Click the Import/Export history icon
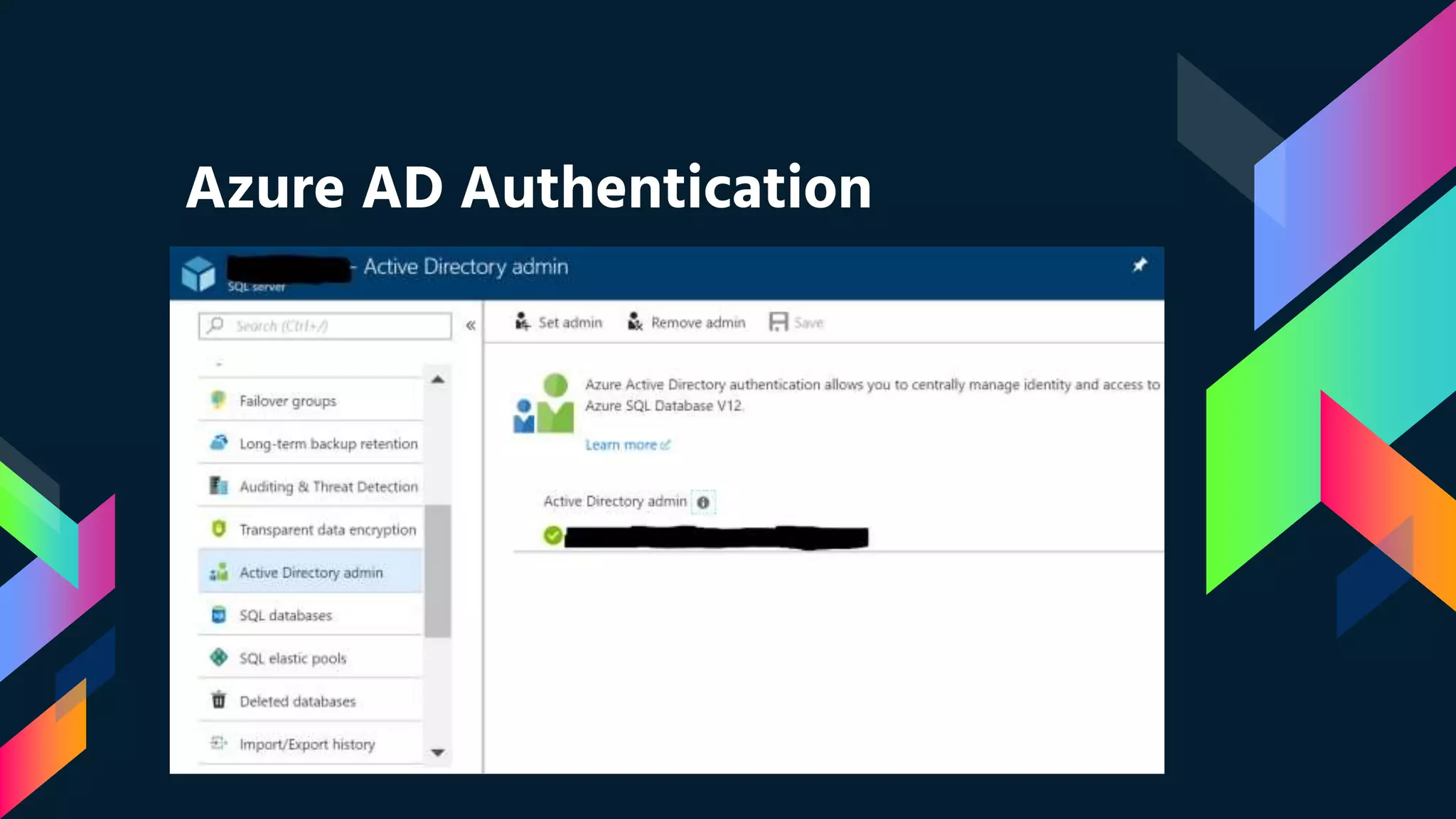 click(219, 743)
